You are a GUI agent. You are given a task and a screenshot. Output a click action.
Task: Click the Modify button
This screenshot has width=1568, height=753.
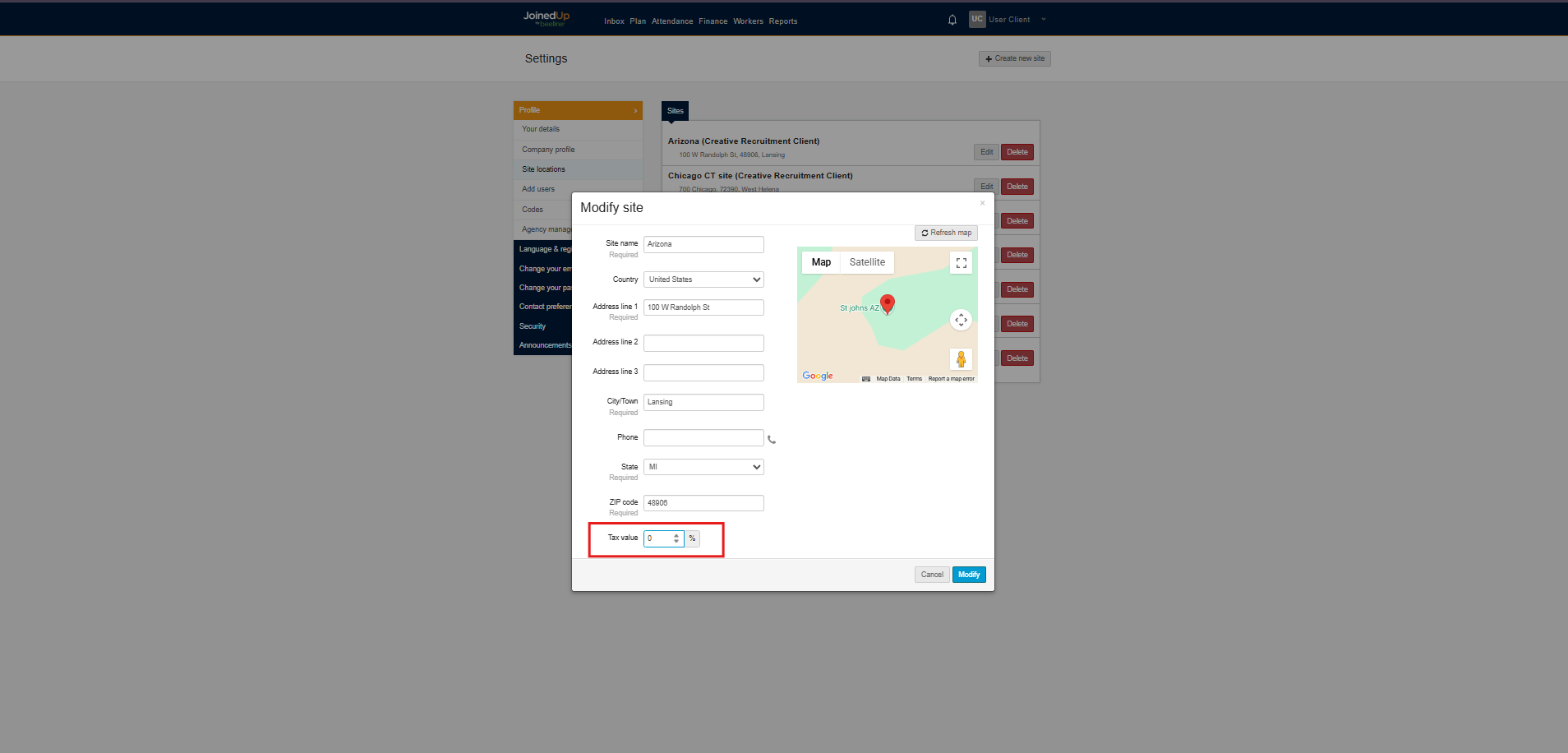[x=968, y=574]
